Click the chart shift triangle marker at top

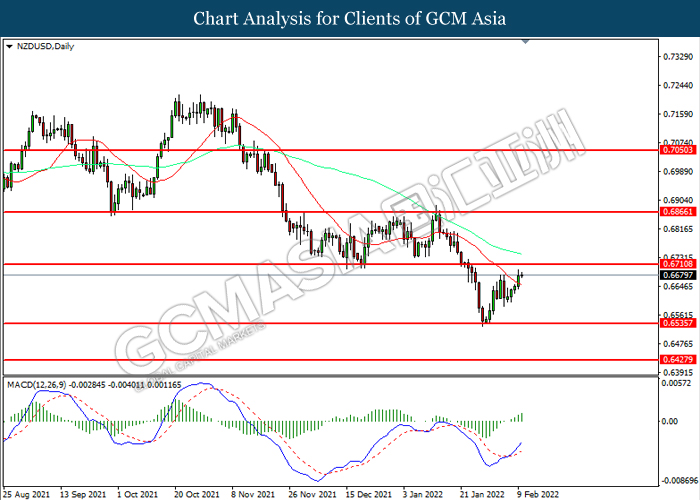point(525,42)
